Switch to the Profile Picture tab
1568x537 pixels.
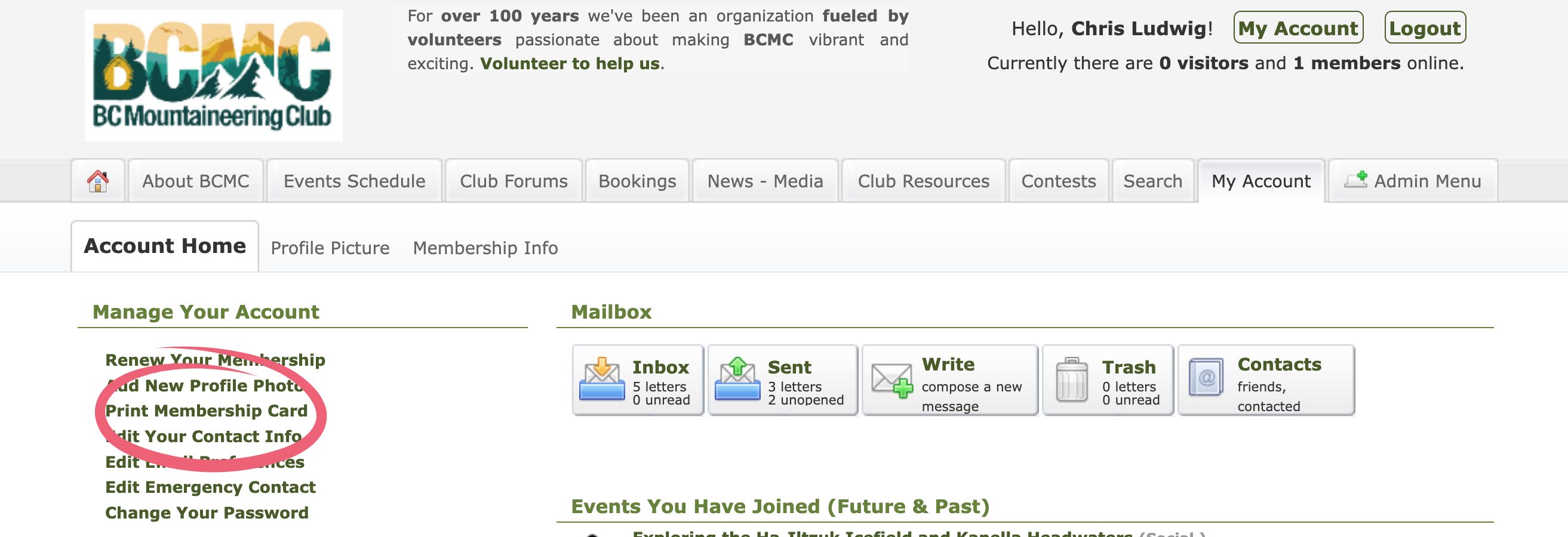pos(330,248)
